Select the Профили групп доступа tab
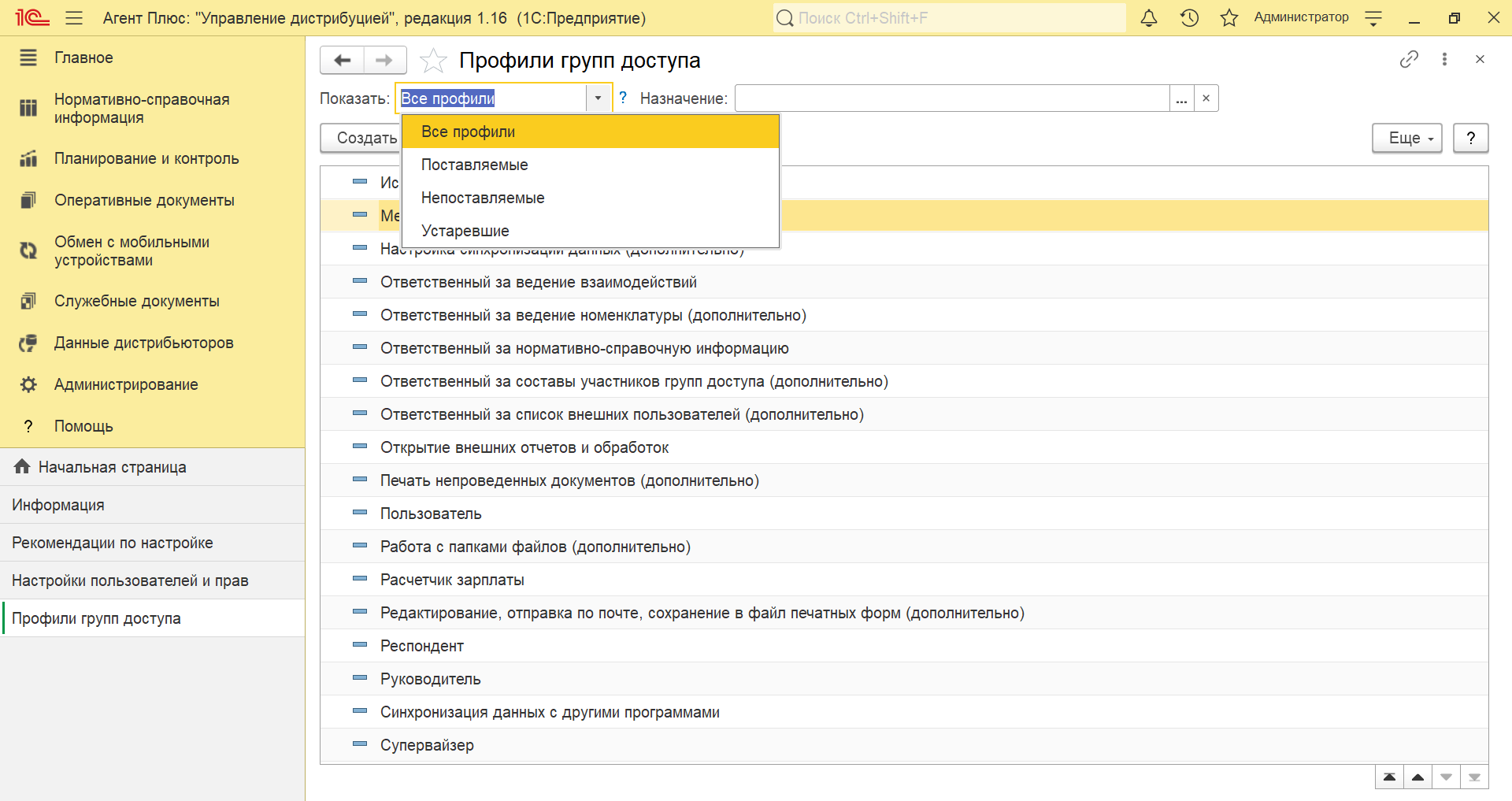 pos(152,618)
